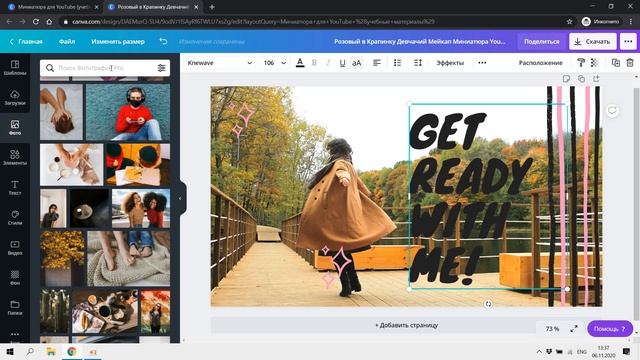Enter fullscreen presentation mode
The height and width of the screenshot is (360, 640).
pyautogui.click(x=574, y=329)
